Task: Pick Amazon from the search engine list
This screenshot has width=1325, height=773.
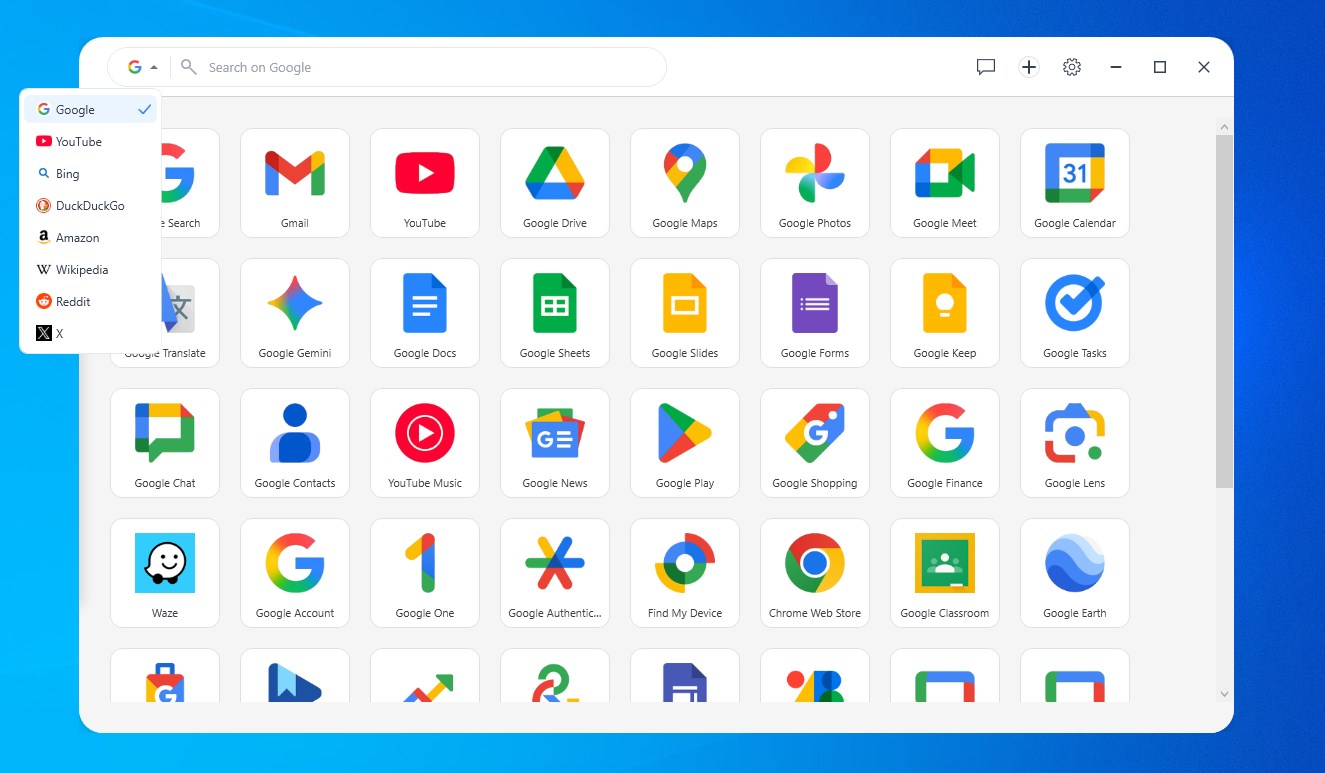Action: (x=91, y=238)
